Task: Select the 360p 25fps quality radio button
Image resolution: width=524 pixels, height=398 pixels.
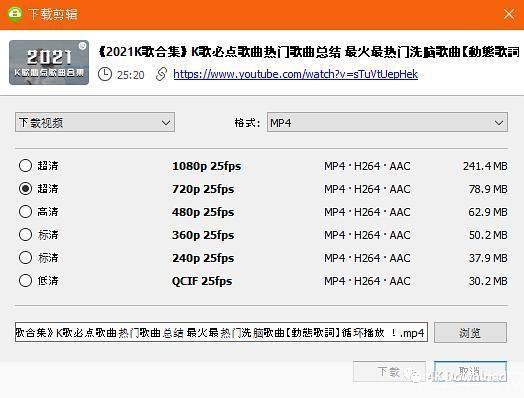Action: 25,235
